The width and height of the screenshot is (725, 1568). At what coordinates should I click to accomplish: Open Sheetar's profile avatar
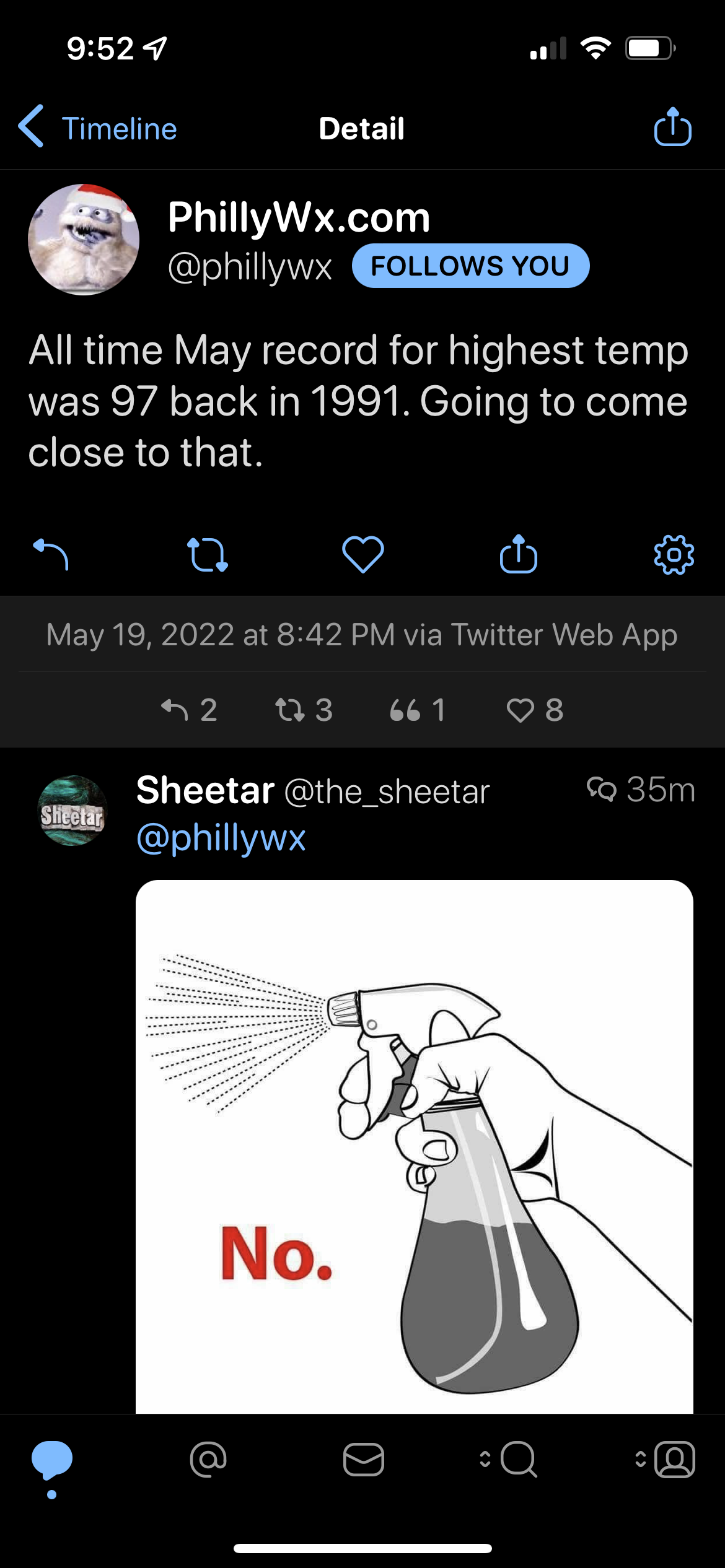point(73,811)
